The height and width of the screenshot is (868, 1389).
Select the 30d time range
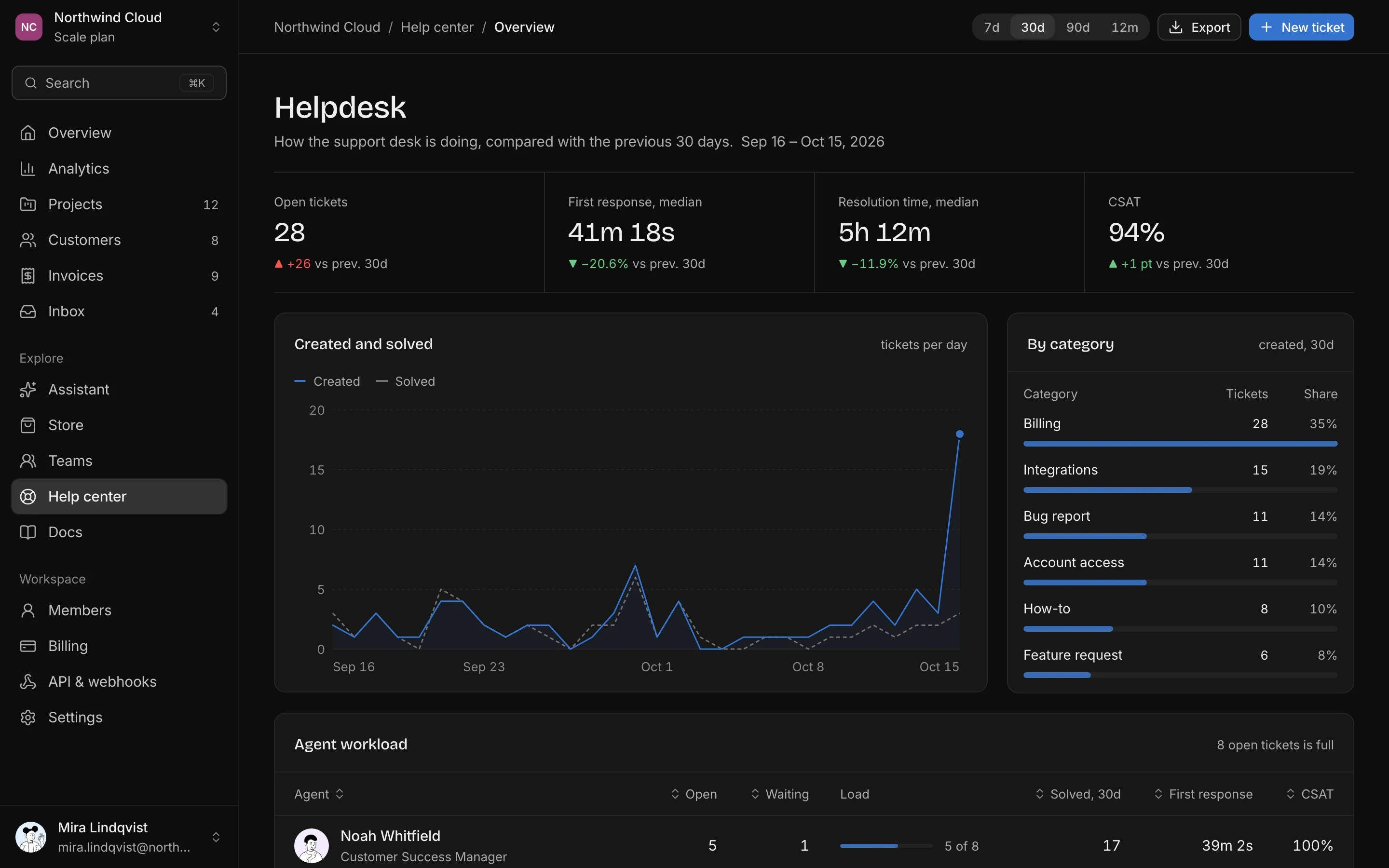point(1032,27)
